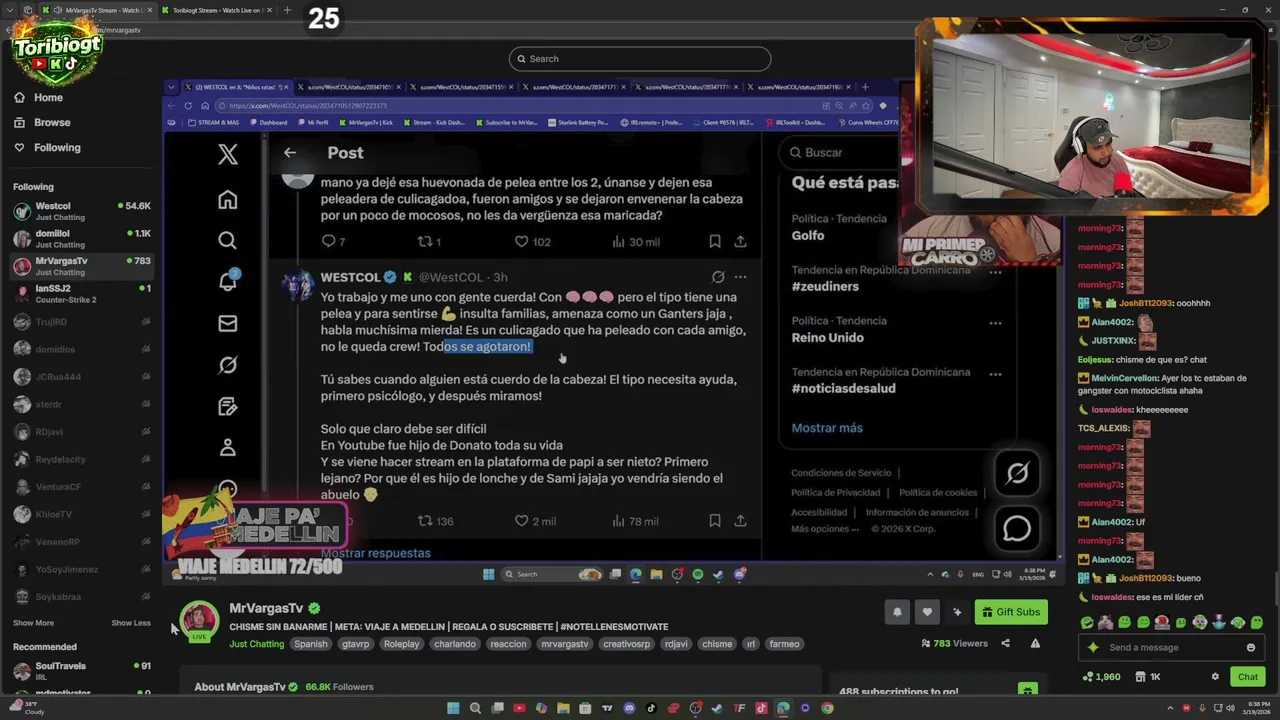Click the sparkle button beside Gift Subs
1280x720 pixels.
click(957, 612)
